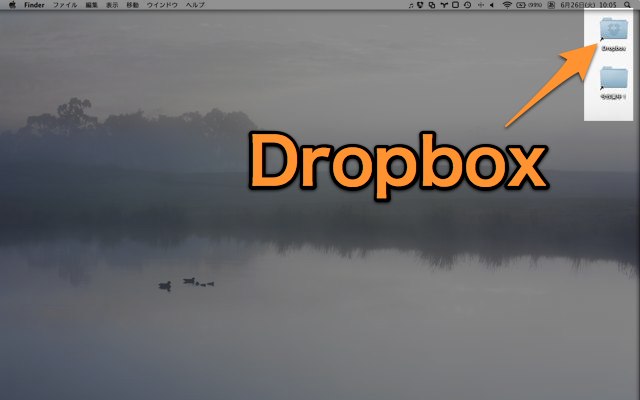Open the volume speaker menu bar icon

[492, 5]
